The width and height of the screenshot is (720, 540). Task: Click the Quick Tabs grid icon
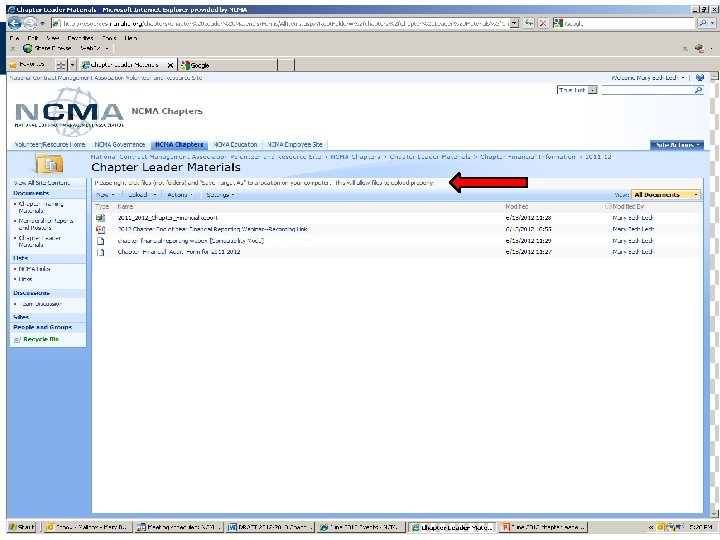tap(61, 65)
